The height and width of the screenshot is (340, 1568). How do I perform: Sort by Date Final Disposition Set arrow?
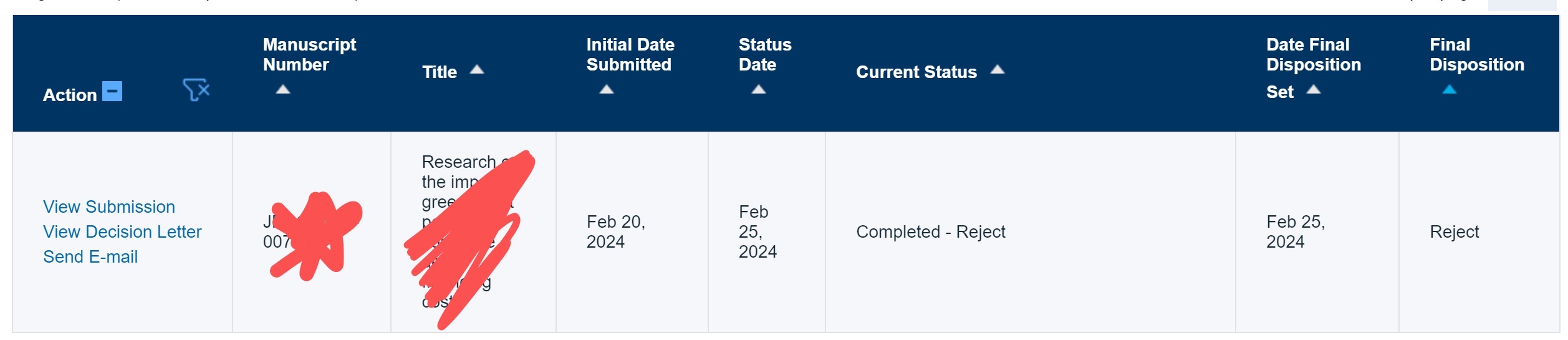pos(1314,89)
